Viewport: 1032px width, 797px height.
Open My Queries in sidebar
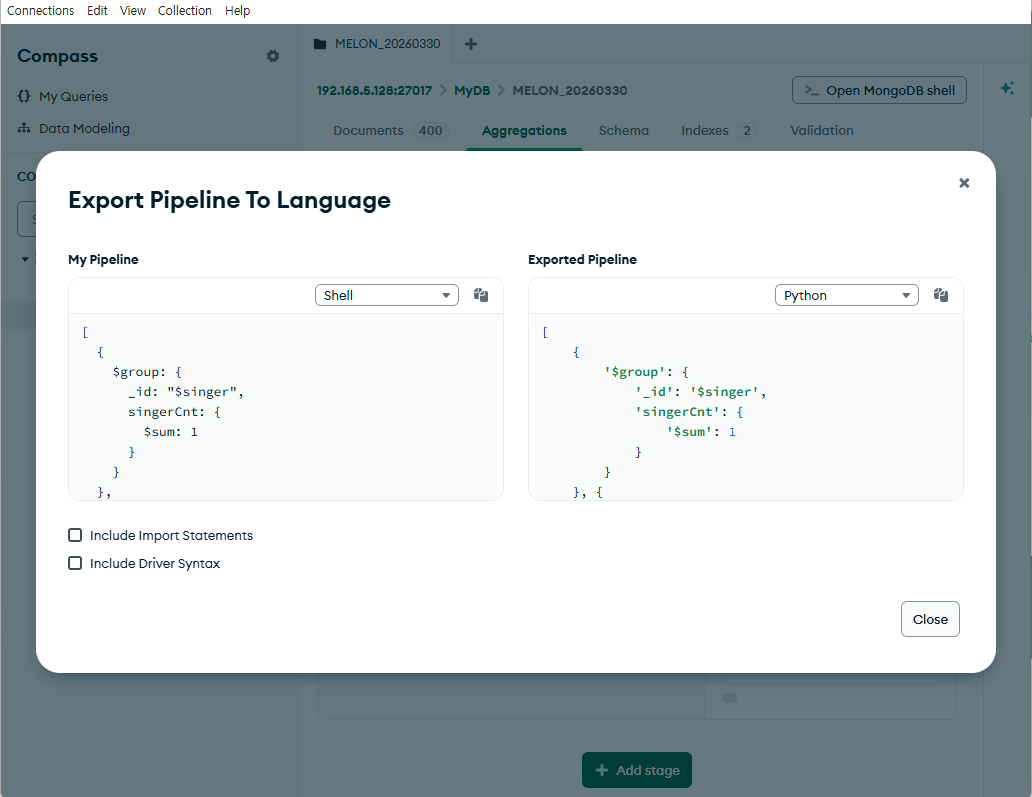click(x=73, y=96)
